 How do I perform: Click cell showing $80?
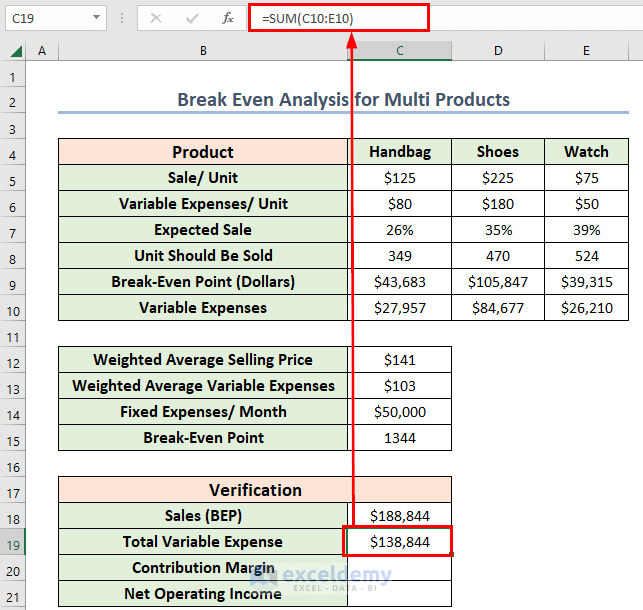click(400, 204)
